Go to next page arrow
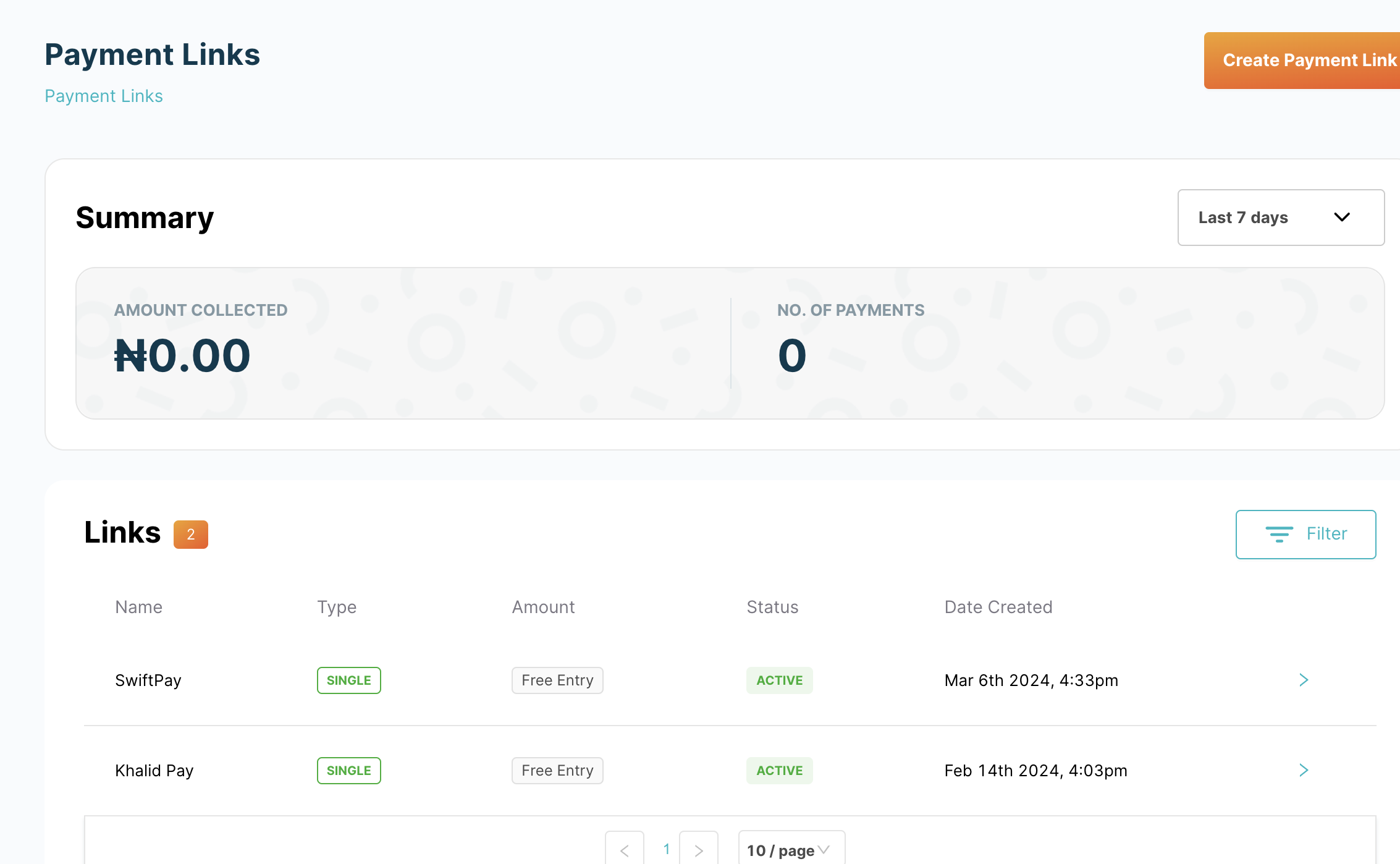This screenshot has height=864, width=1400. click(698, 850)
